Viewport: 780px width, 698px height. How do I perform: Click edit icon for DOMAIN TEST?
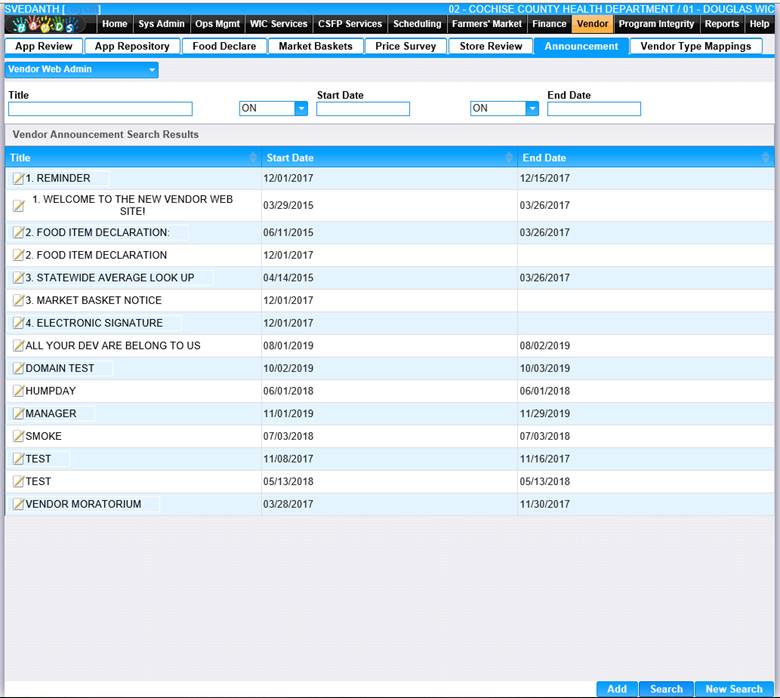pyautogui.click(x=18, y=368)
